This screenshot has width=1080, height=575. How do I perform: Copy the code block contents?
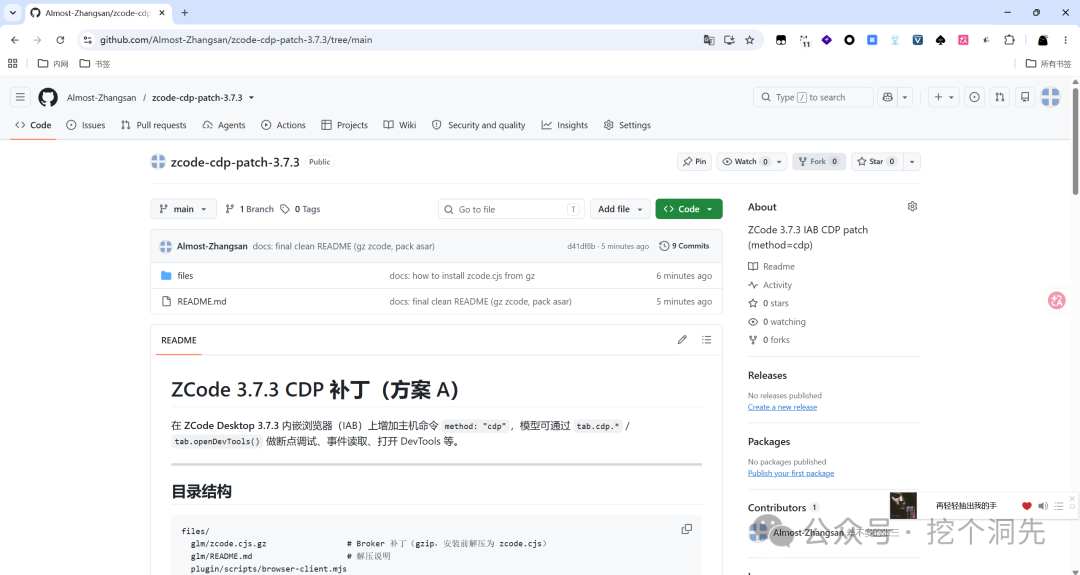tap(687, 529)
